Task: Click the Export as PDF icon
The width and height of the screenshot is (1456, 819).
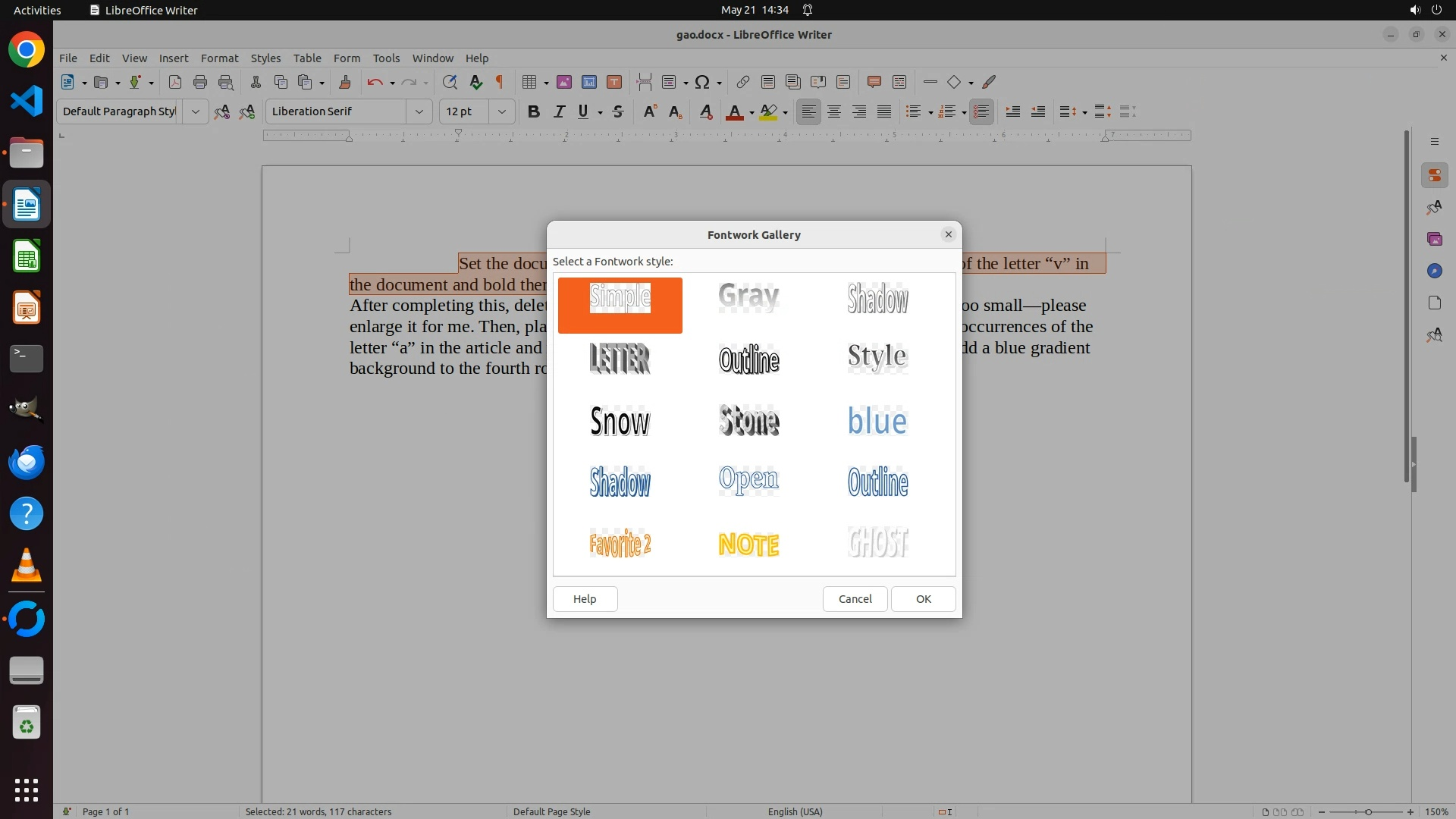Action: 175,82
